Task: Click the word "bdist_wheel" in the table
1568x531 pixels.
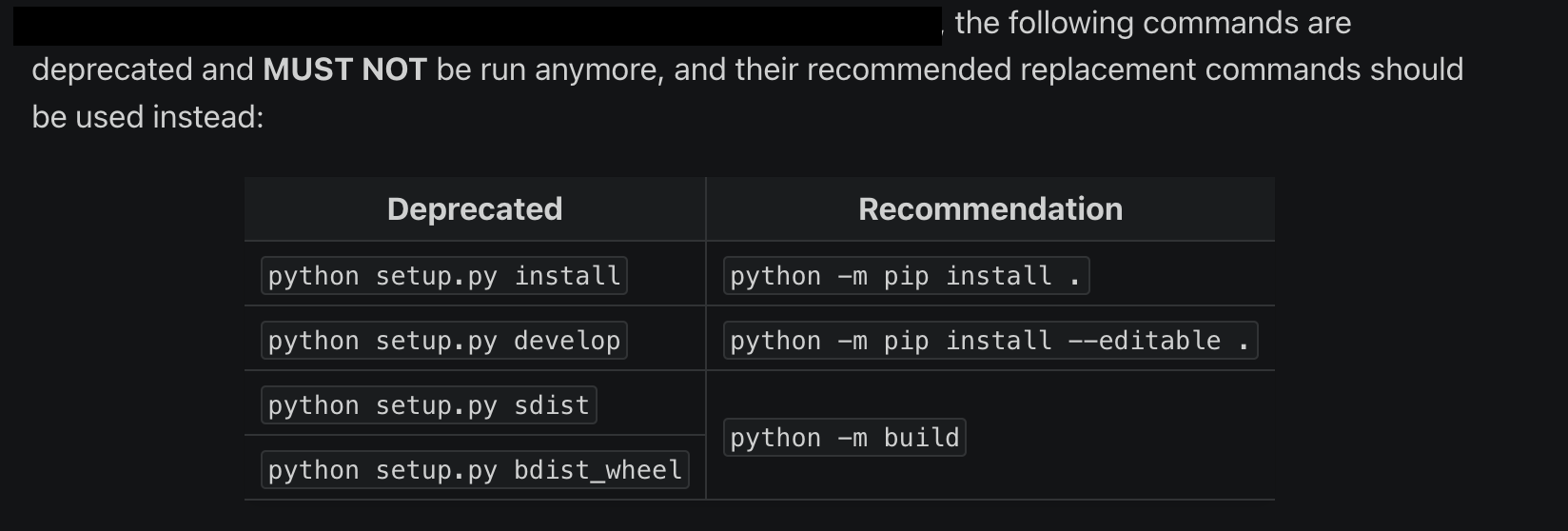Action: click(598, 470)
